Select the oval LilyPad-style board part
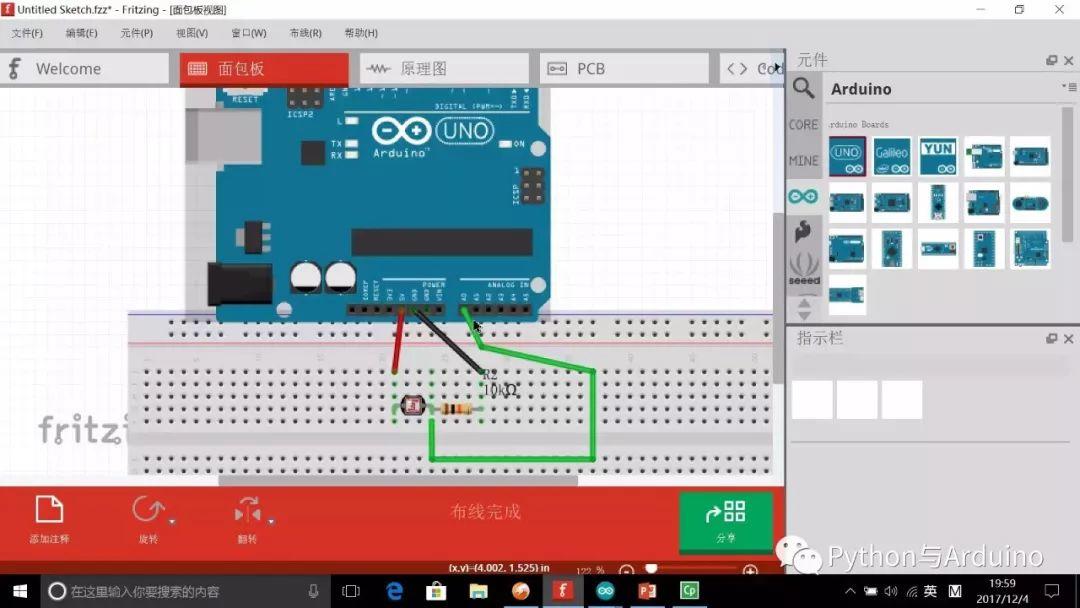Viewport: 1080px width, 608px height. click(x=1030, y=203)
